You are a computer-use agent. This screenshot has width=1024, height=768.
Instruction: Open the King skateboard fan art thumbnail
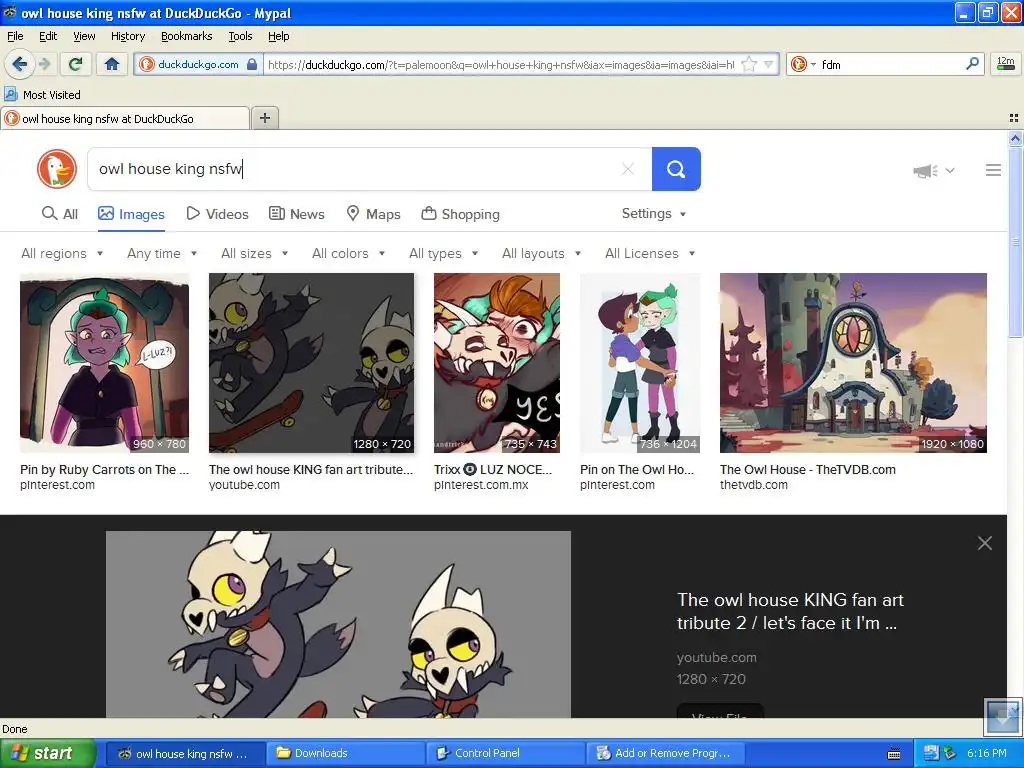311,362
